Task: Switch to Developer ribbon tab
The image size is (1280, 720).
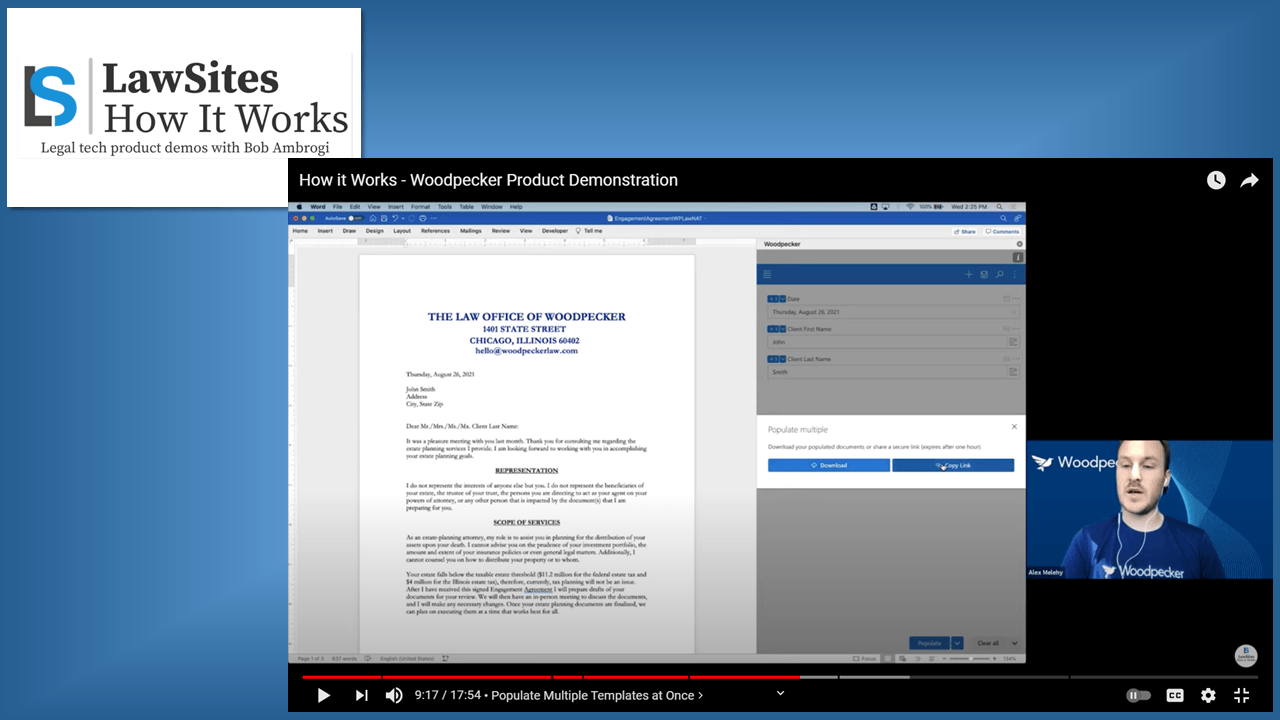Action: pyautogui.click(x=555, y=231)
